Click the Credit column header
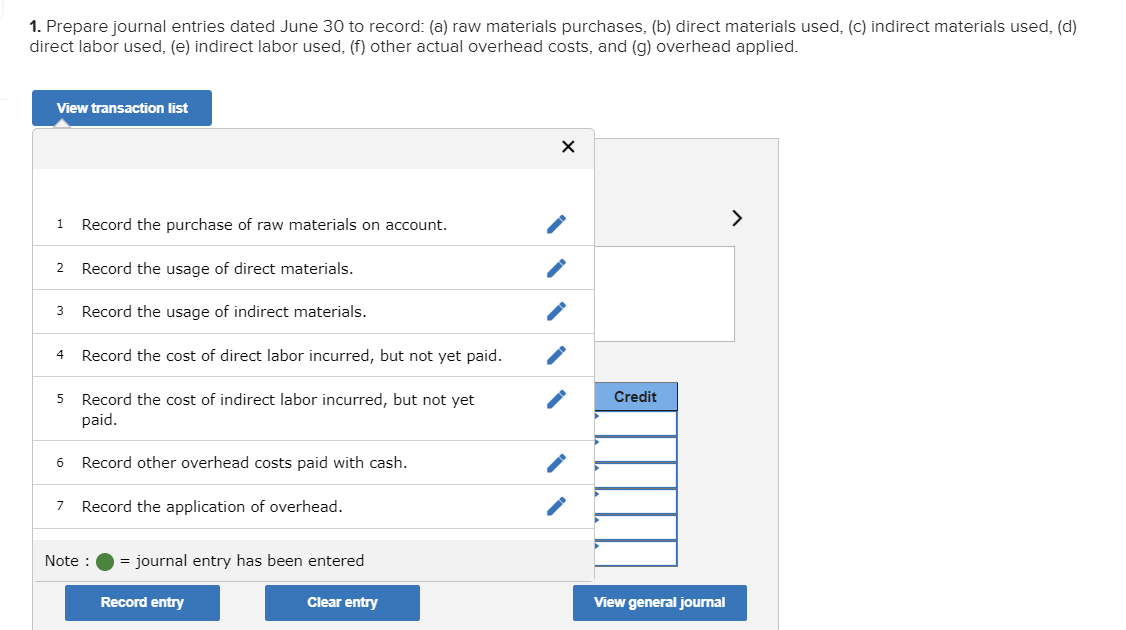The width and height of the screenshot is (1126, 630). coord(636,397)
